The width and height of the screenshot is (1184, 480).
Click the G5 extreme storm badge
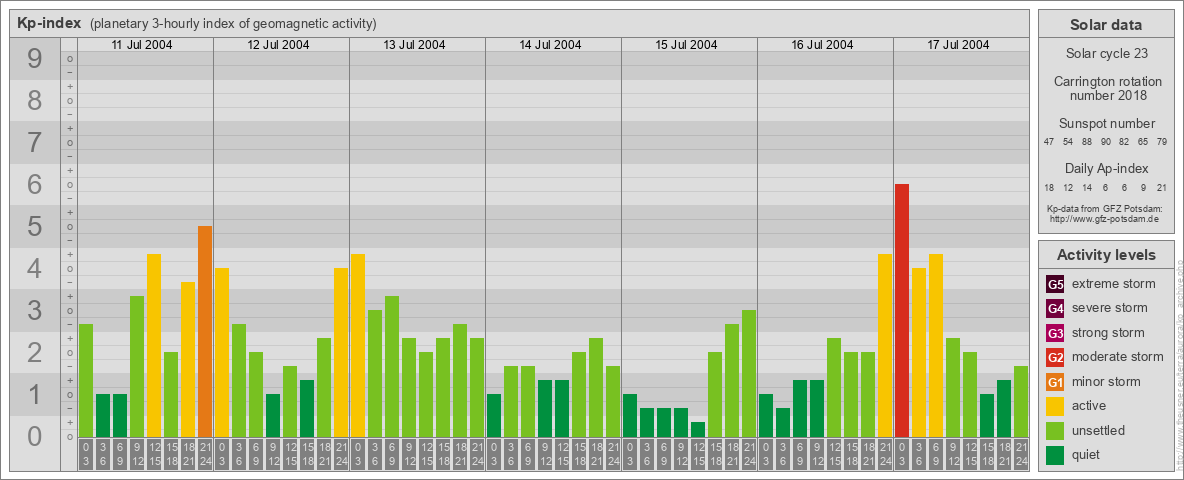(1055, 285)
